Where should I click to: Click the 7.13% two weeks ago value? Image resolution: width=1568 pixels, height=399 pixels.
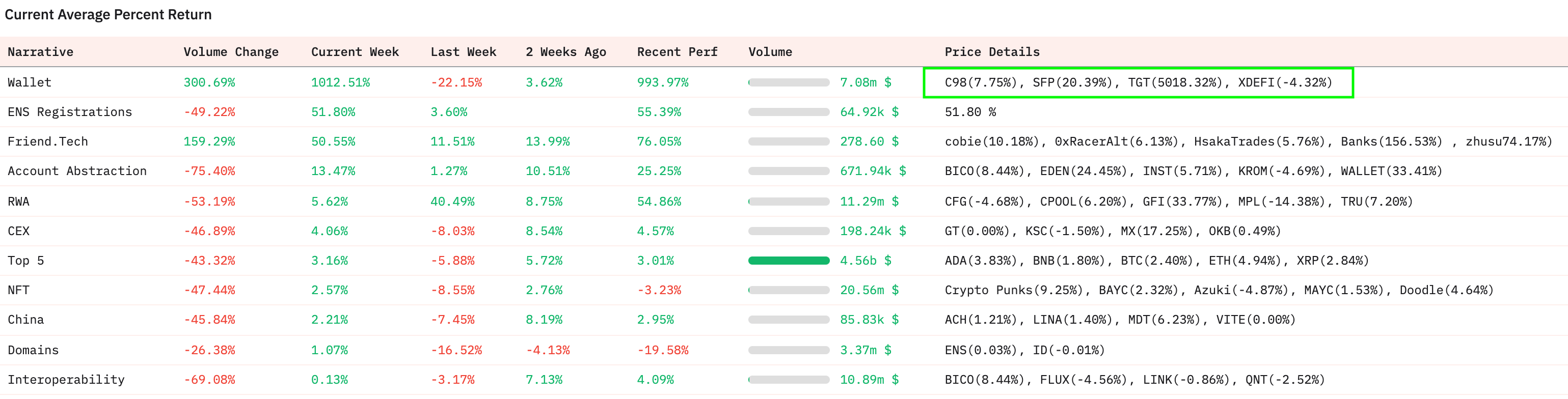point(544,380)
